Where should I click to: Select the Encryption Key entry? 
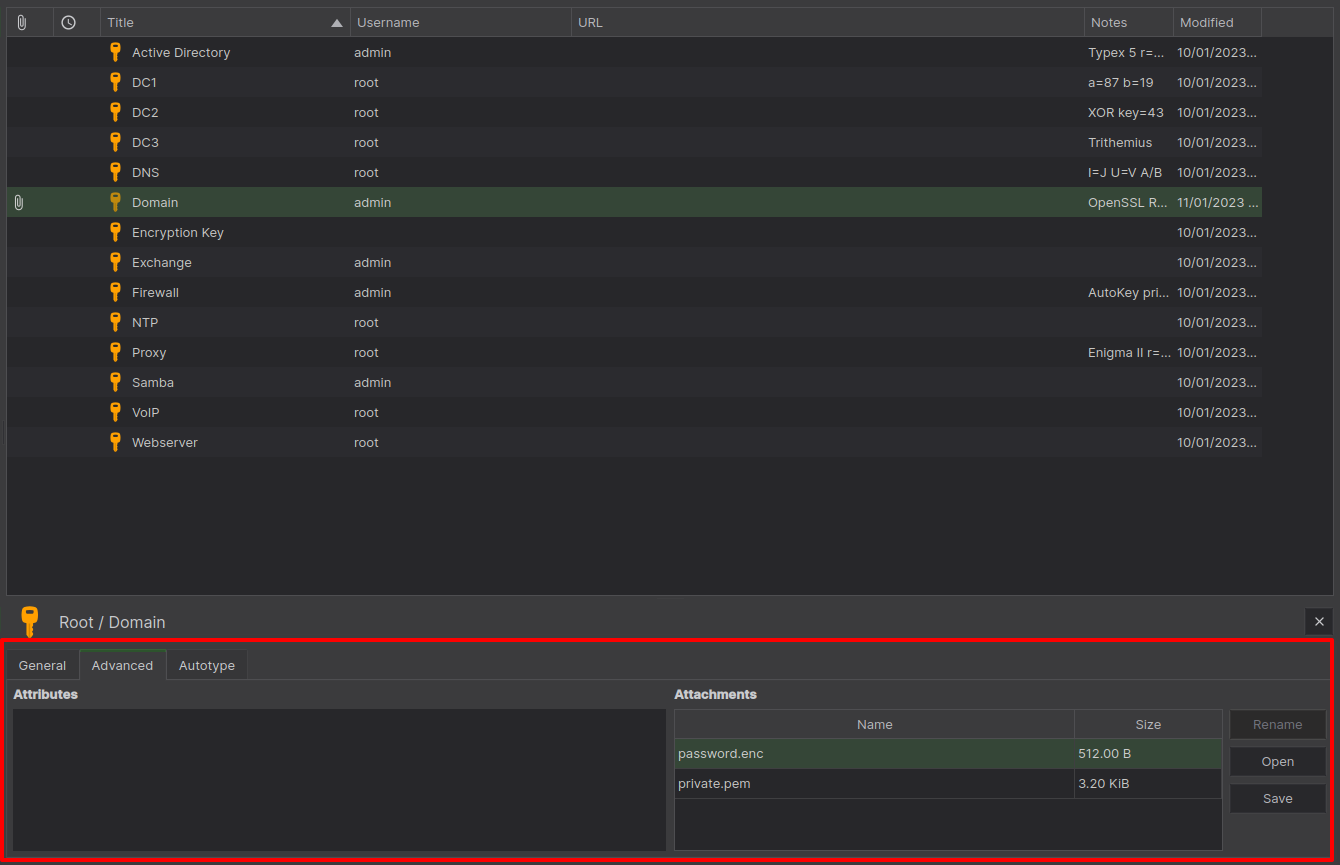click(x=178, y=232)
